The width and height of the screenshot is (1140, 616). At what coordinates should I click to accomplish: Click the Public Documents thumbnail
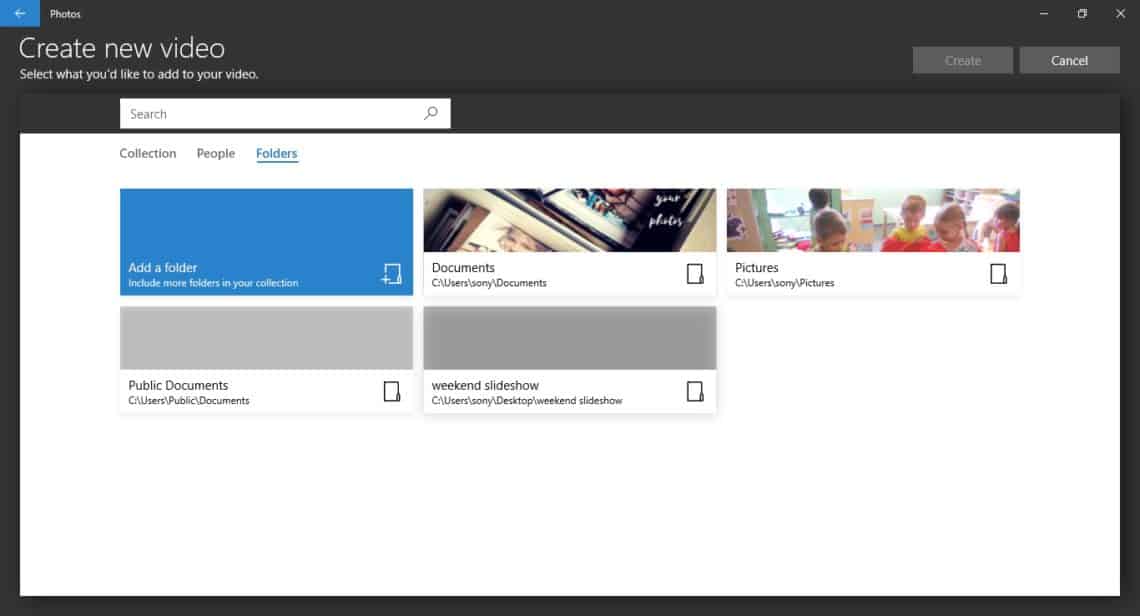coord(266,337)
